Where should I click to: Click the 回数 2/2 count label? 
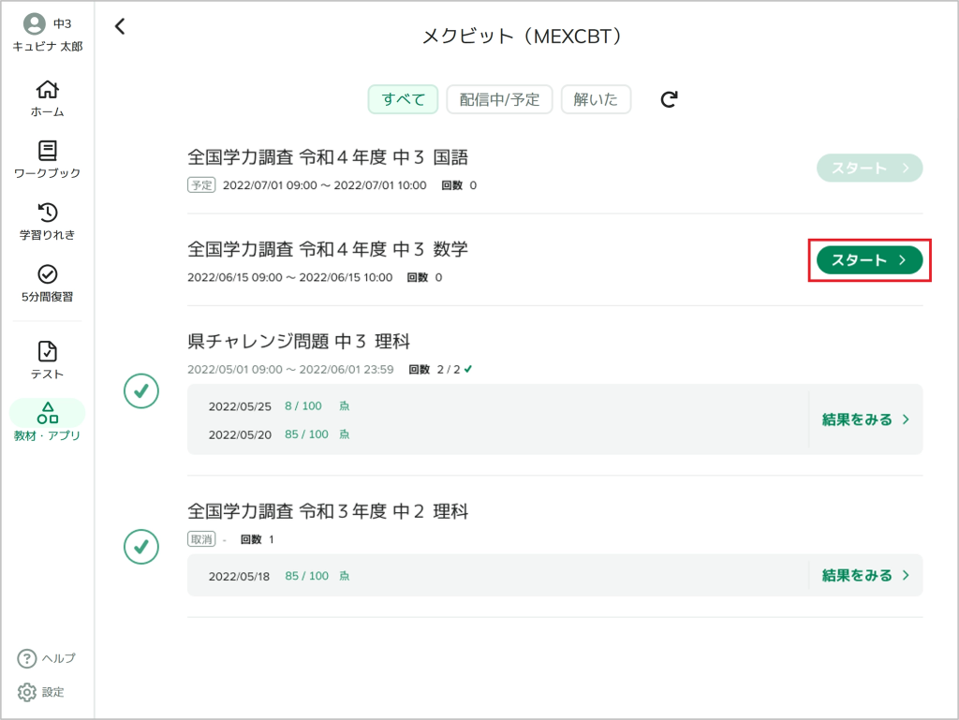click(440, 369)
